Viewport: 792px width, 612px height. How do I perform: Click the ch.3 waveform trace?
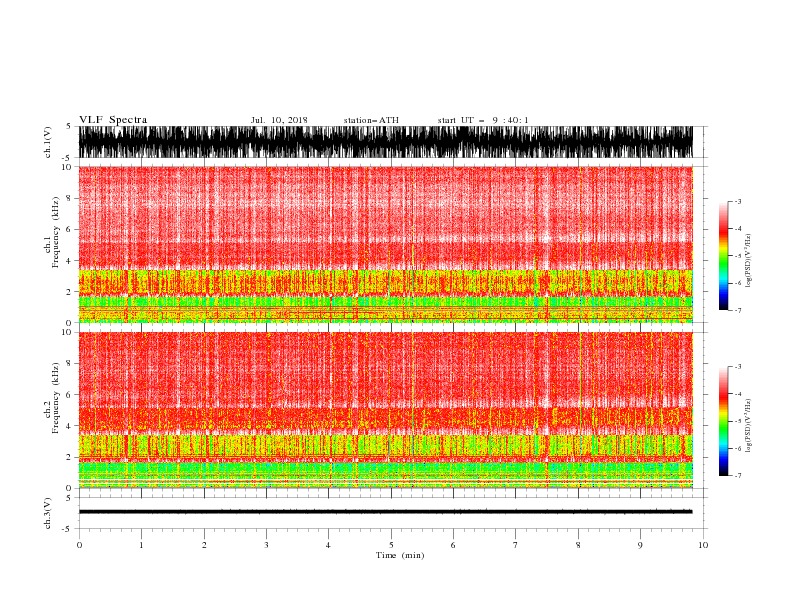385,512
